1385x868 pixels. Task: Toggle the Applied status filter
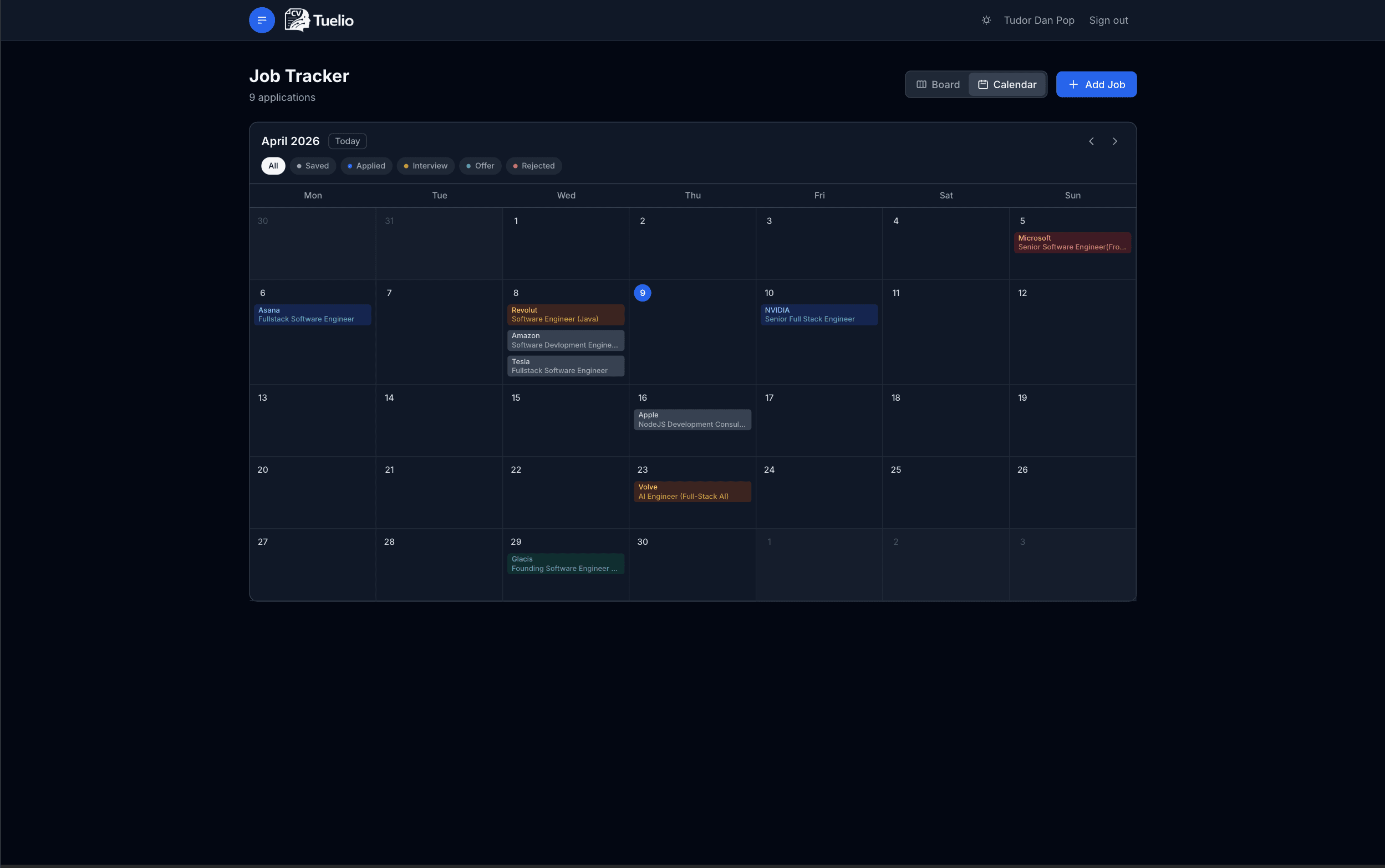click(366, 166)
